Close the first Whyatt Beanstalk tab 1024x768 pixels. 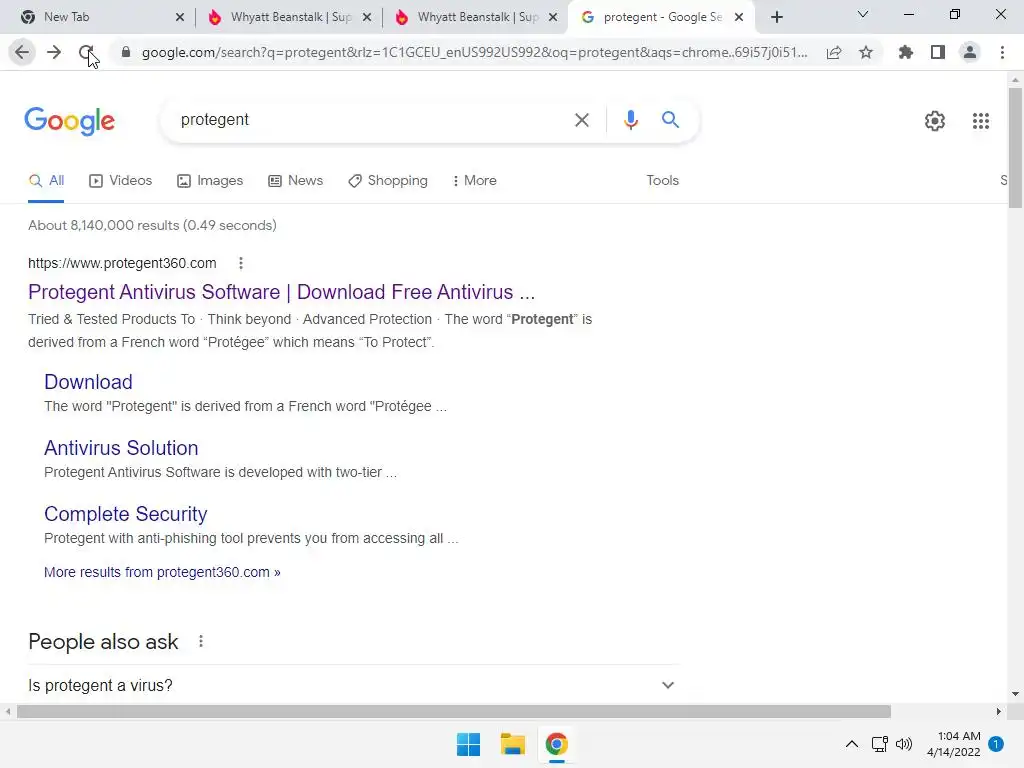pyautogui.click(x=367, y=18)
